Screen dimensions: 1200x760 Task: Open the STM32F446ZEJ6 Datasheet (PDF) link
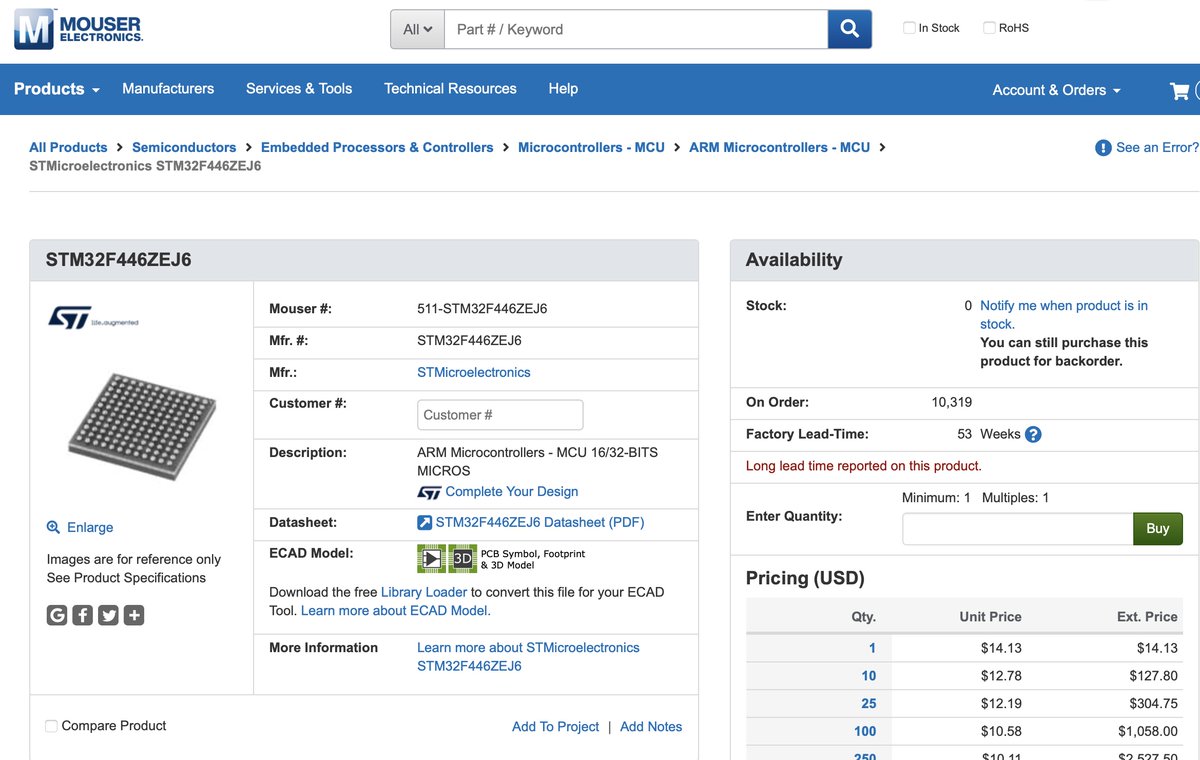[540, 522]
